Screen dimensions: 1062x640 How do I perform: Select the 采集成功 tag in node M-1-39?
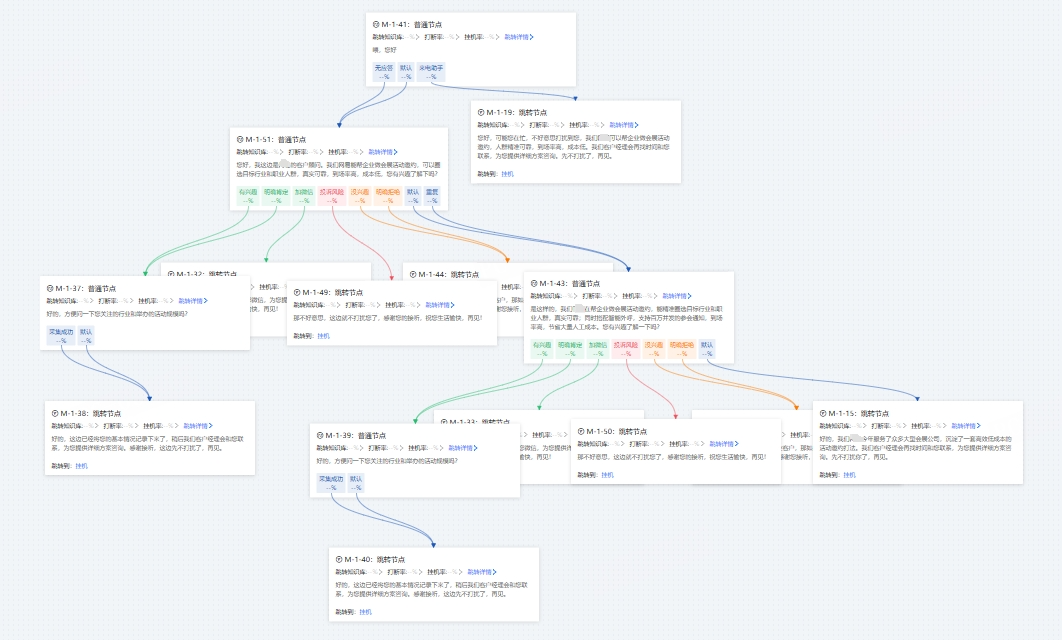331,483
